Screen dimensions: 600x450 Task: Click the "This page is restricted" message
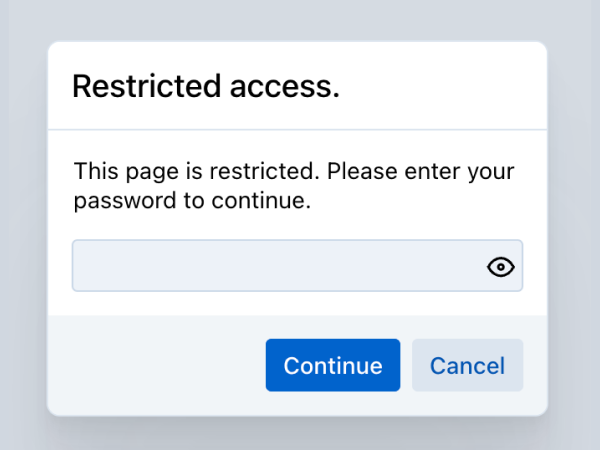pyautogui.click(x=294, y=171)
